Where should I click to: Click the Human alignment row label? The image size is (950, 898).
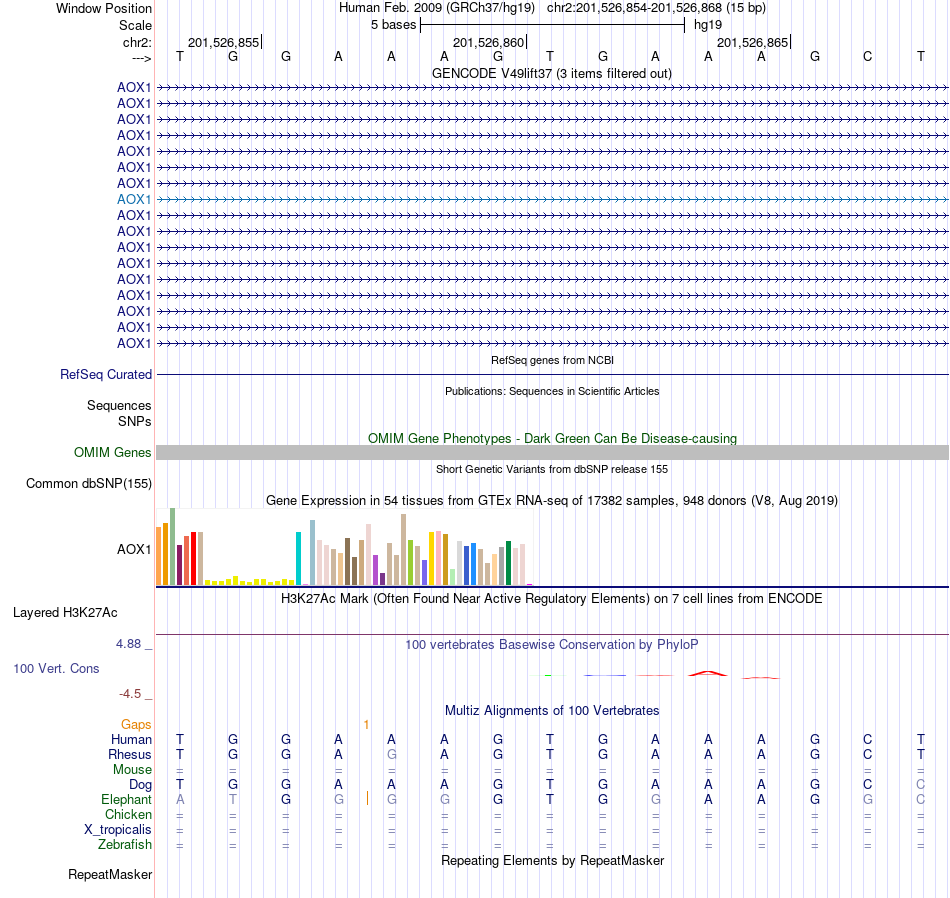(131, 739)
